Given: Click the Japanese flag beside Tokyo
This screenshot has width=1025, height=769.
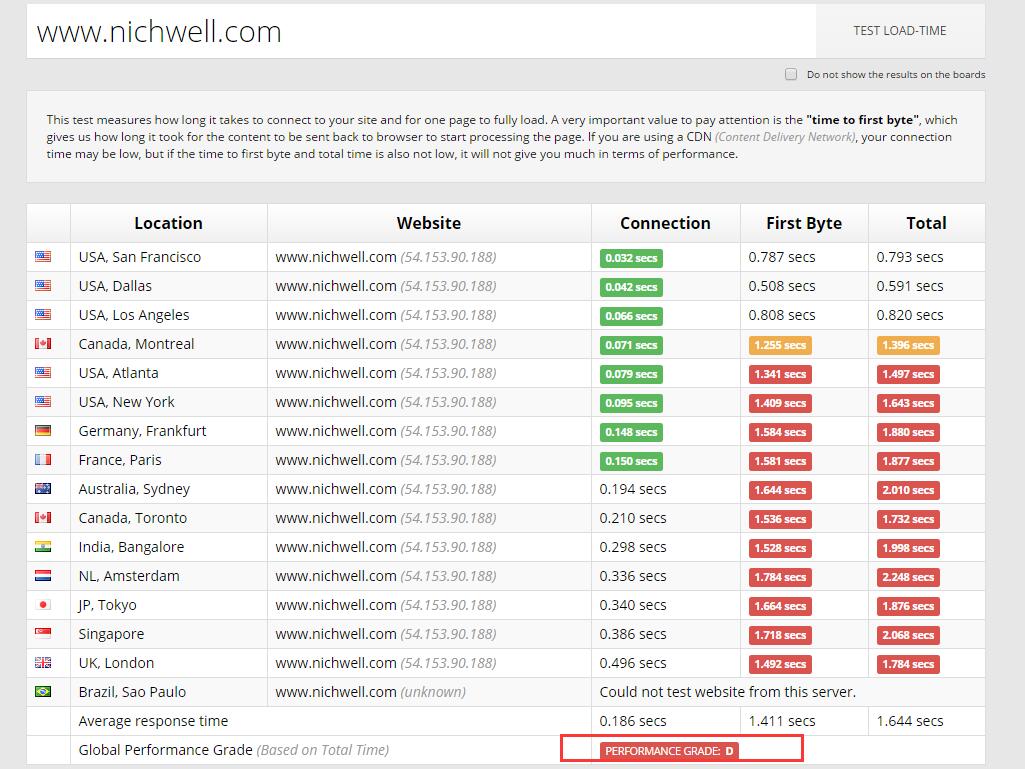Looking at the screenshot, I should pos(43,604).
